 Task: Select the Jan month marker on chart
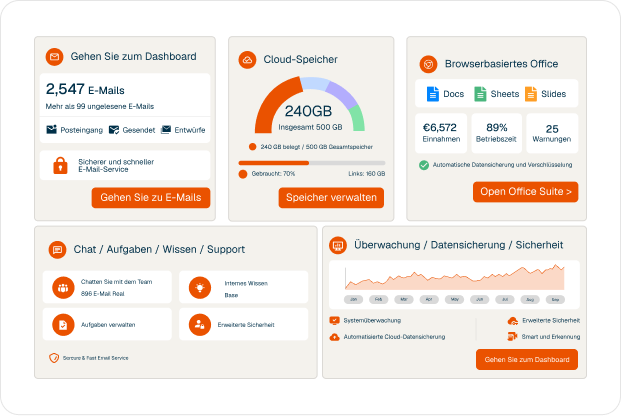[353, 299]
